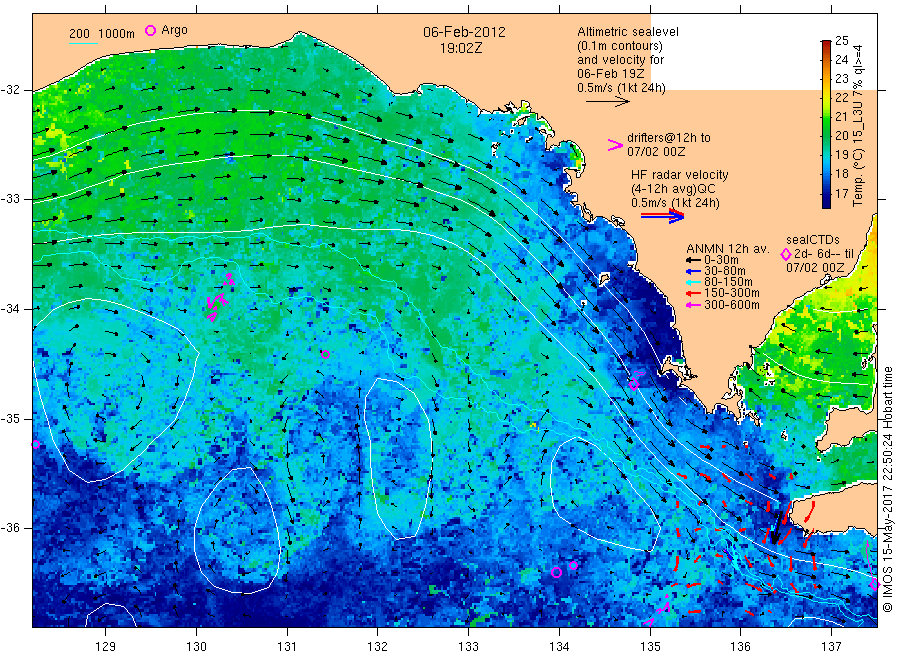Click '0.5m/s (1kt 24h)' under the altimetric legend
This screenshot has width=900, height=660.
[x=622, y=88]
